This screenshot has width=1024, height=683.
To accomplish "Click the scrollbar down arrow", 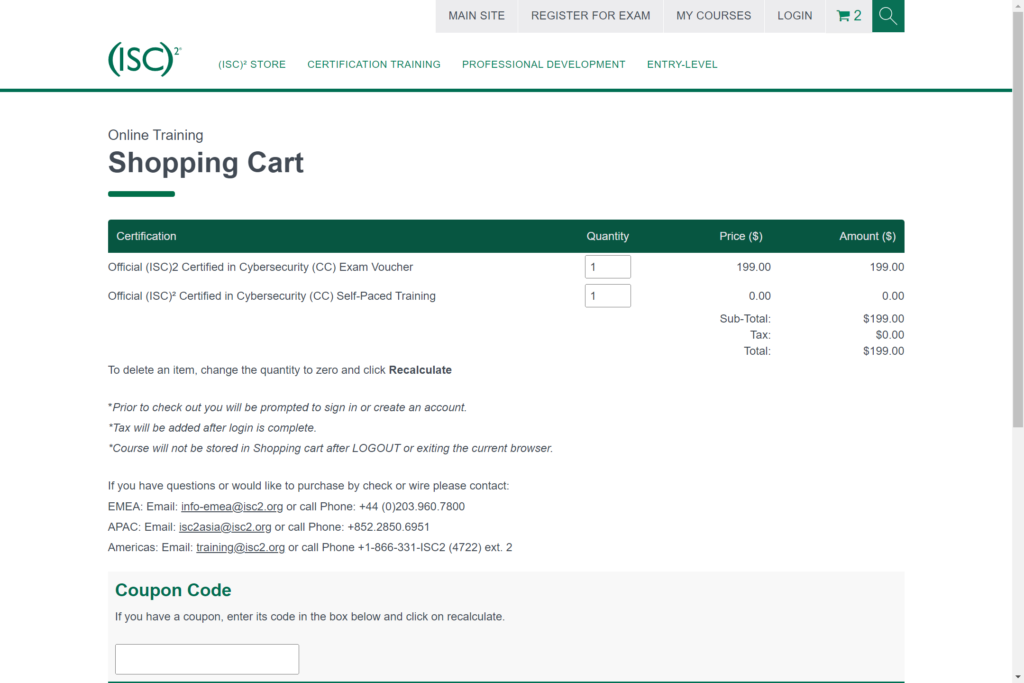I will pyautogui.click(x=1018, y=677).
